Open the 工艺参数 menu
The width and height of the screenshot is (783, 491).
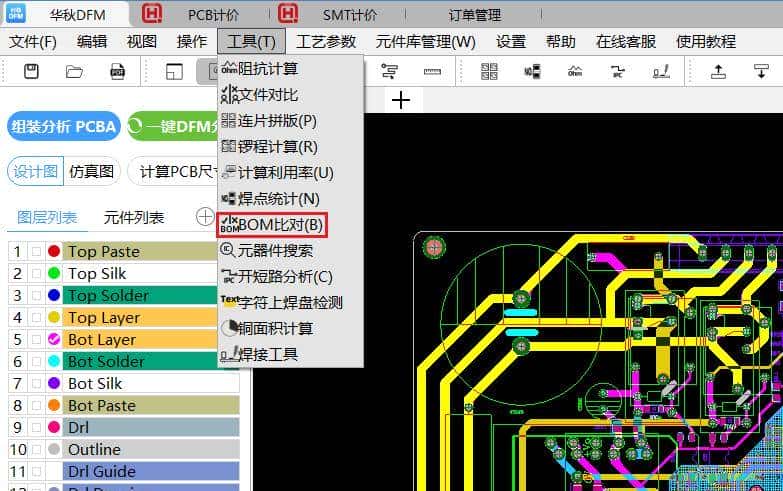point(326,41)
